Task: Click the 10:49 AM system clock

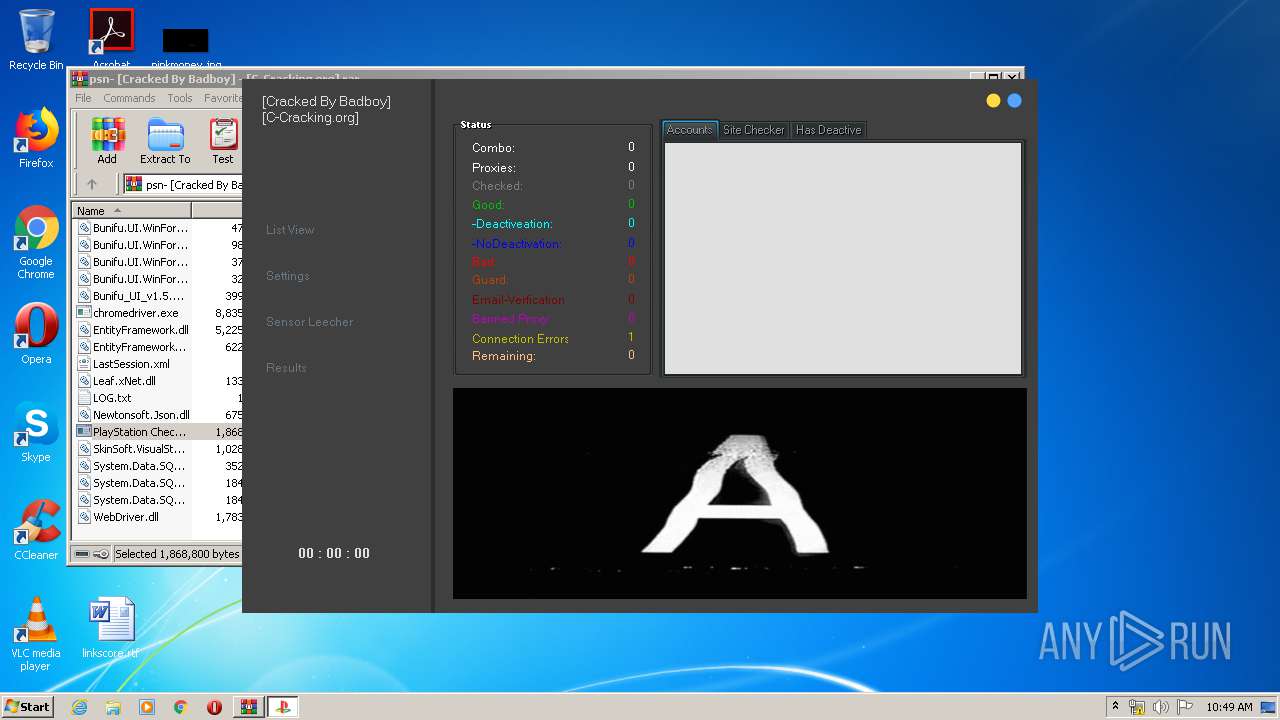Action: coord(1229,707)
